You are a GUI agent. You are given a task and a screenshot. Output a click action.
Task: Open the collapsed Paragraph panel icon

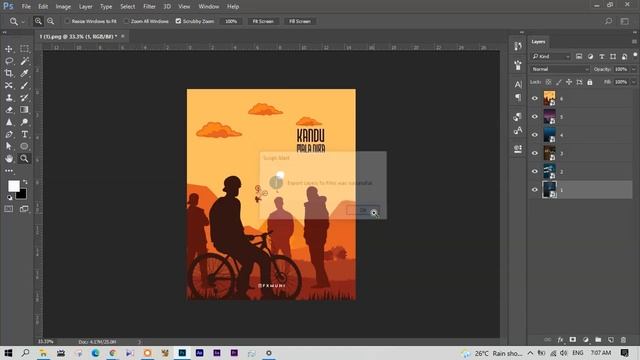518,97
